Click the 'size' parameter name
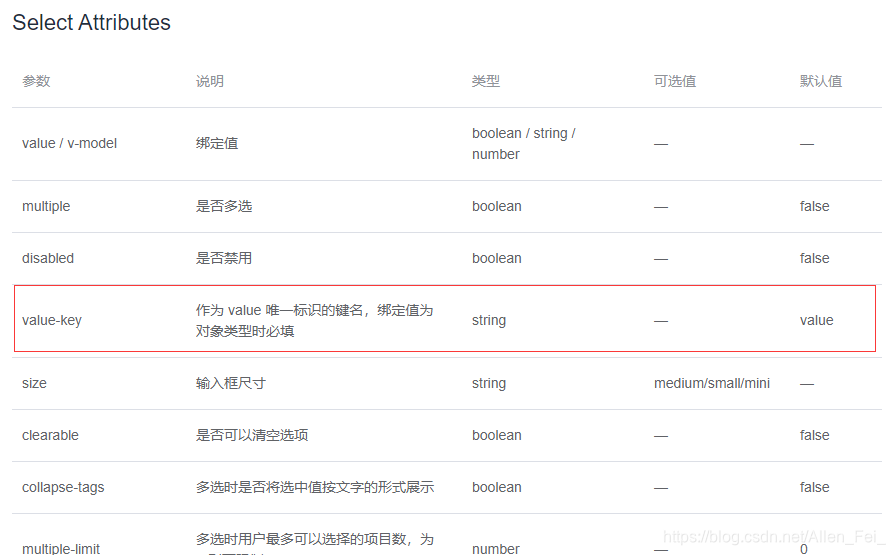The image size is (895, 555). pyautogui.click(x=34, y=383)
